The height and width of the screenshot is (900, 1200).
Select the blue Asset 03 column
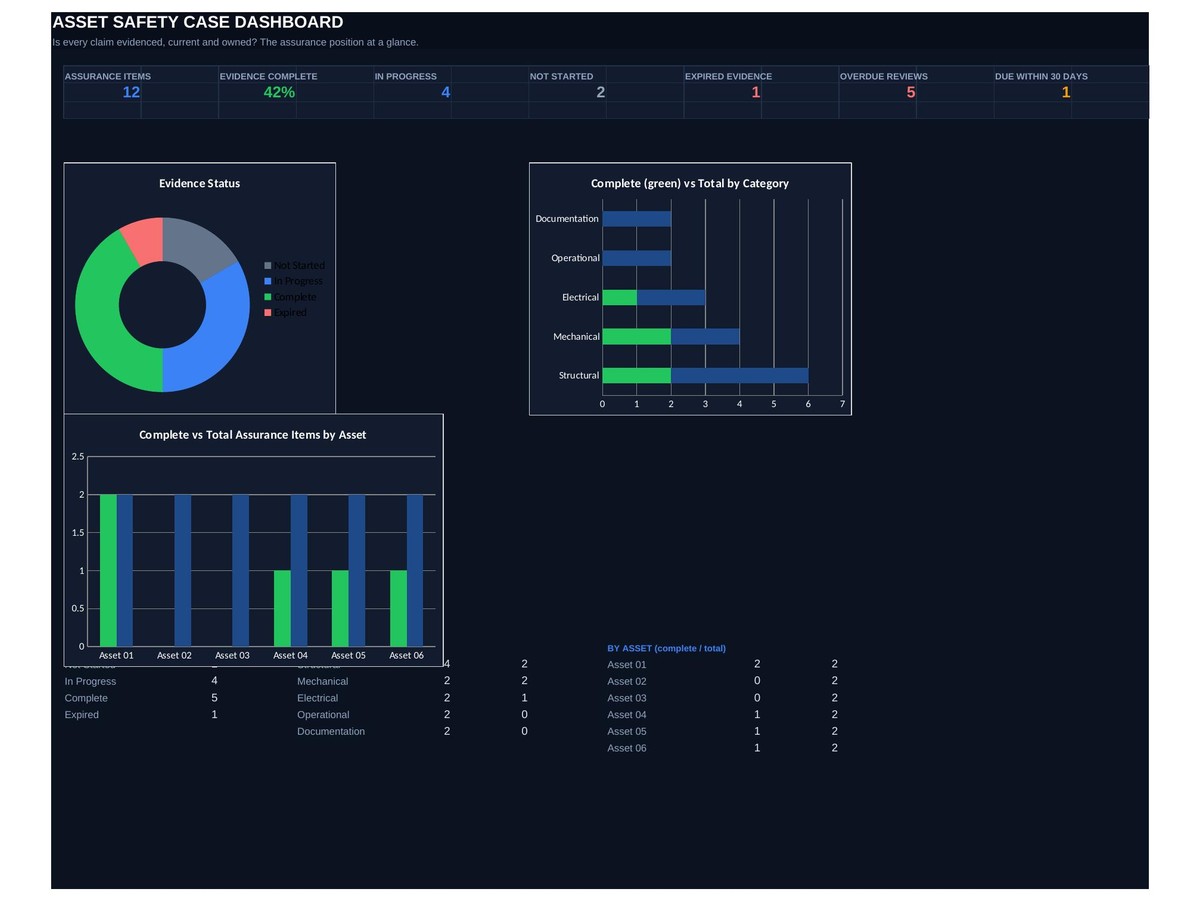click(x=240, y=570)
